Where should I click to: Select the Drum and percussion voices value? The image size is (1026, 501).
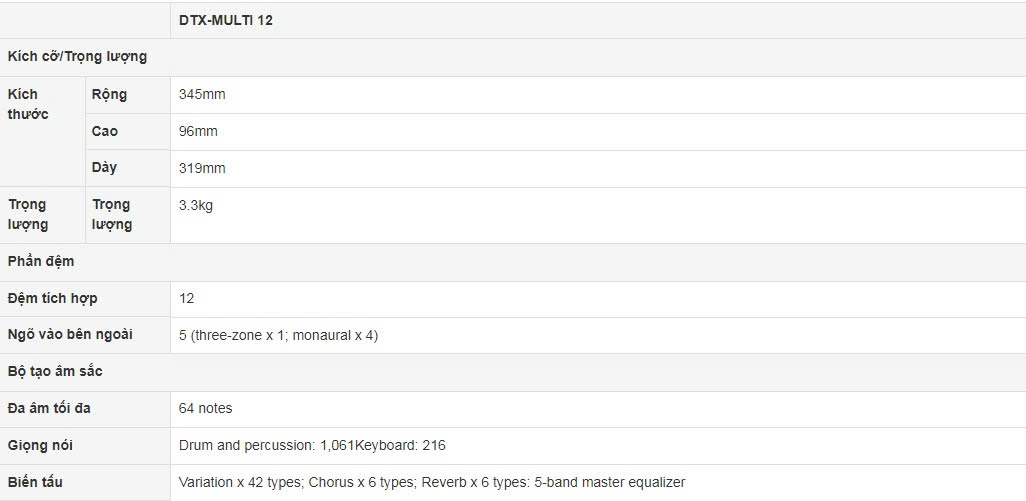click(312, 445)
